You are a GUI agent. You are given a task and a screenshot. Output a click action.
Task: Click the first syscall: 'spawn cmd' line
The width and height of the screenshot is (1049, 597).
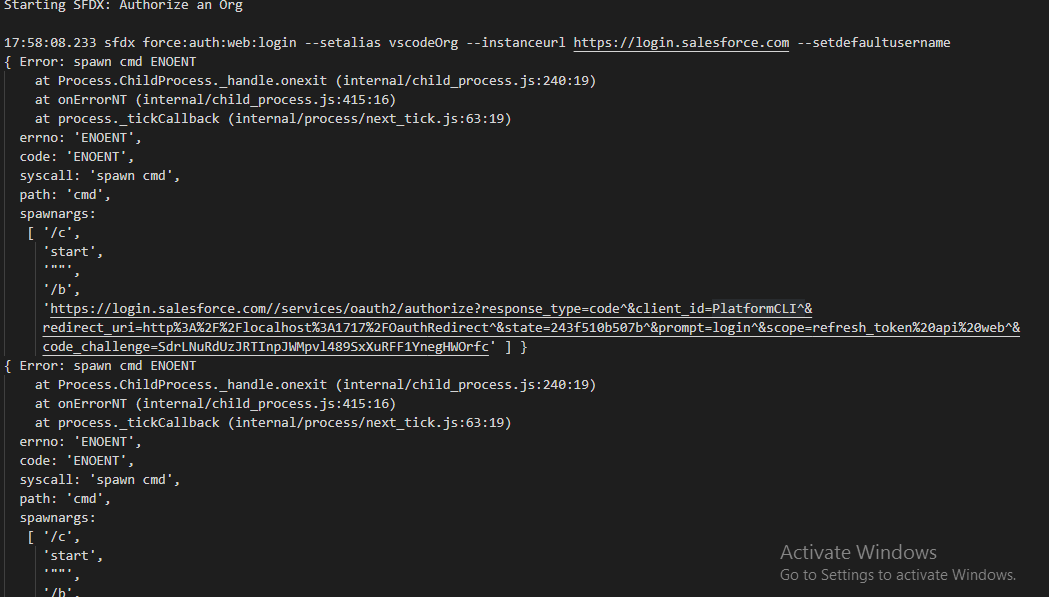(99, 176)
